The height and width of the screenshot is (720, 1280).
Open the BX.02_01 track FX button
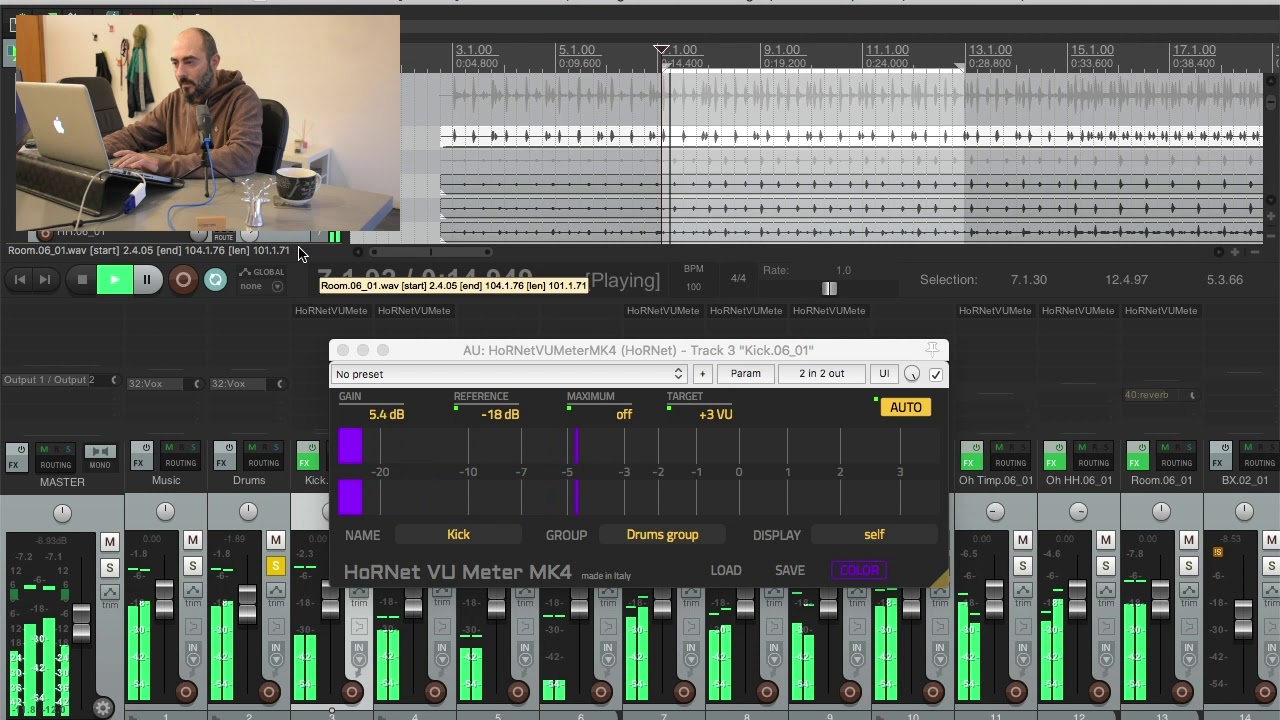point(1220,457)
